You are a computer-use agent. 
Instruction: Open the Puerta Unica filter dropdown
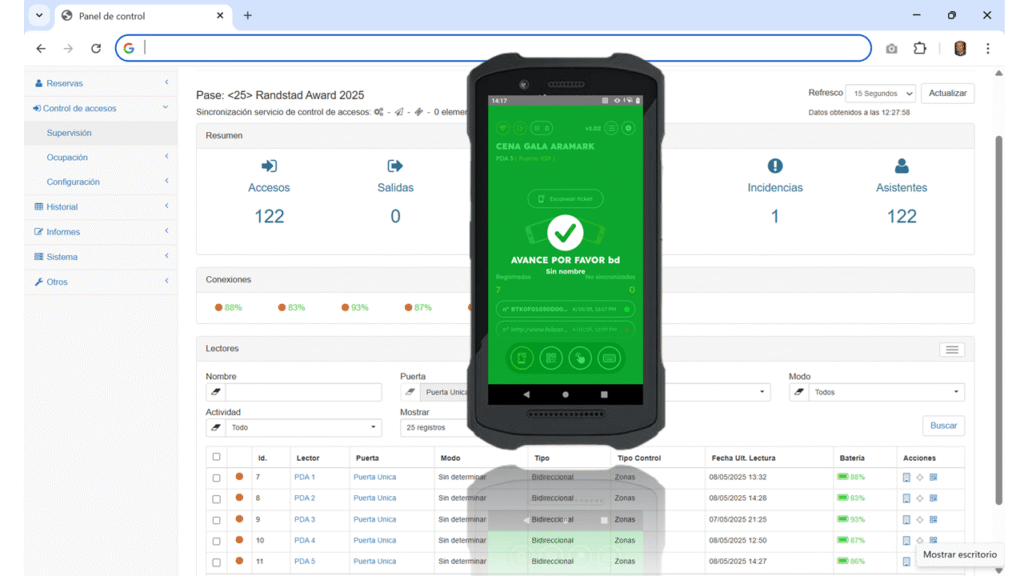[x=444, y=392]
